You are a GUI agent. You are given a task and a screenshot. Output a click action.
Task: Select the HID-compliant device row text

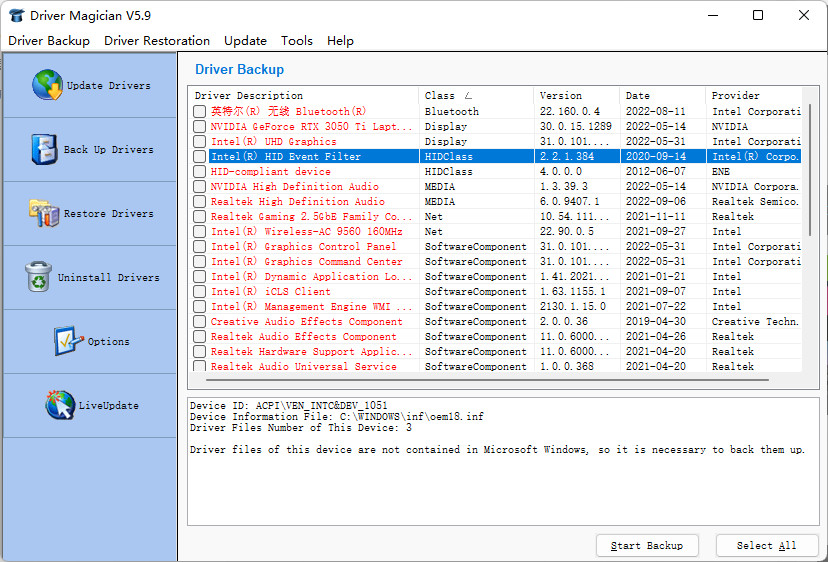(270, 172)
